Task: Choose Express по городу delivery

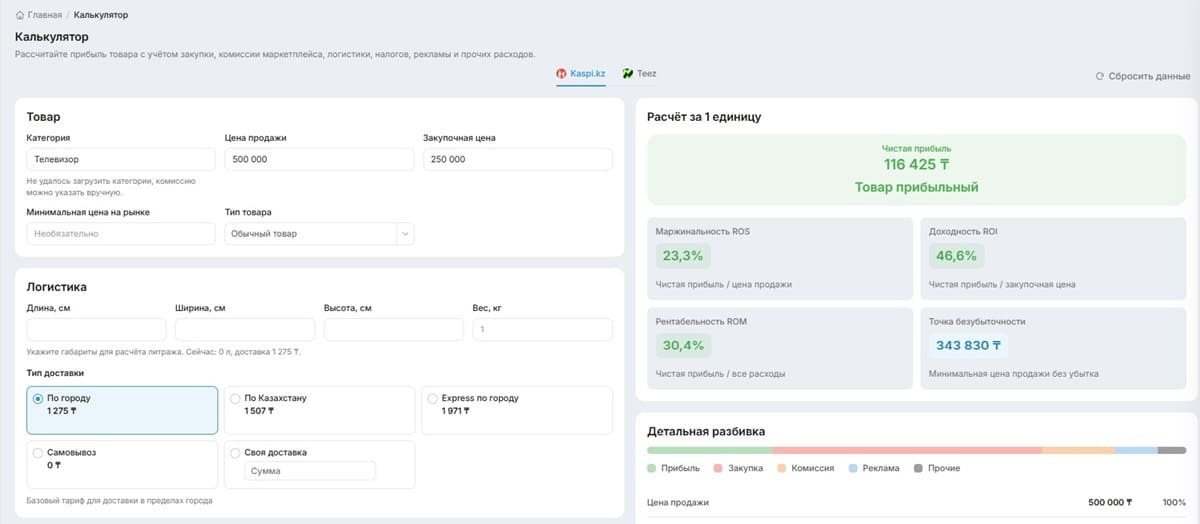Action: click(517, 410)
